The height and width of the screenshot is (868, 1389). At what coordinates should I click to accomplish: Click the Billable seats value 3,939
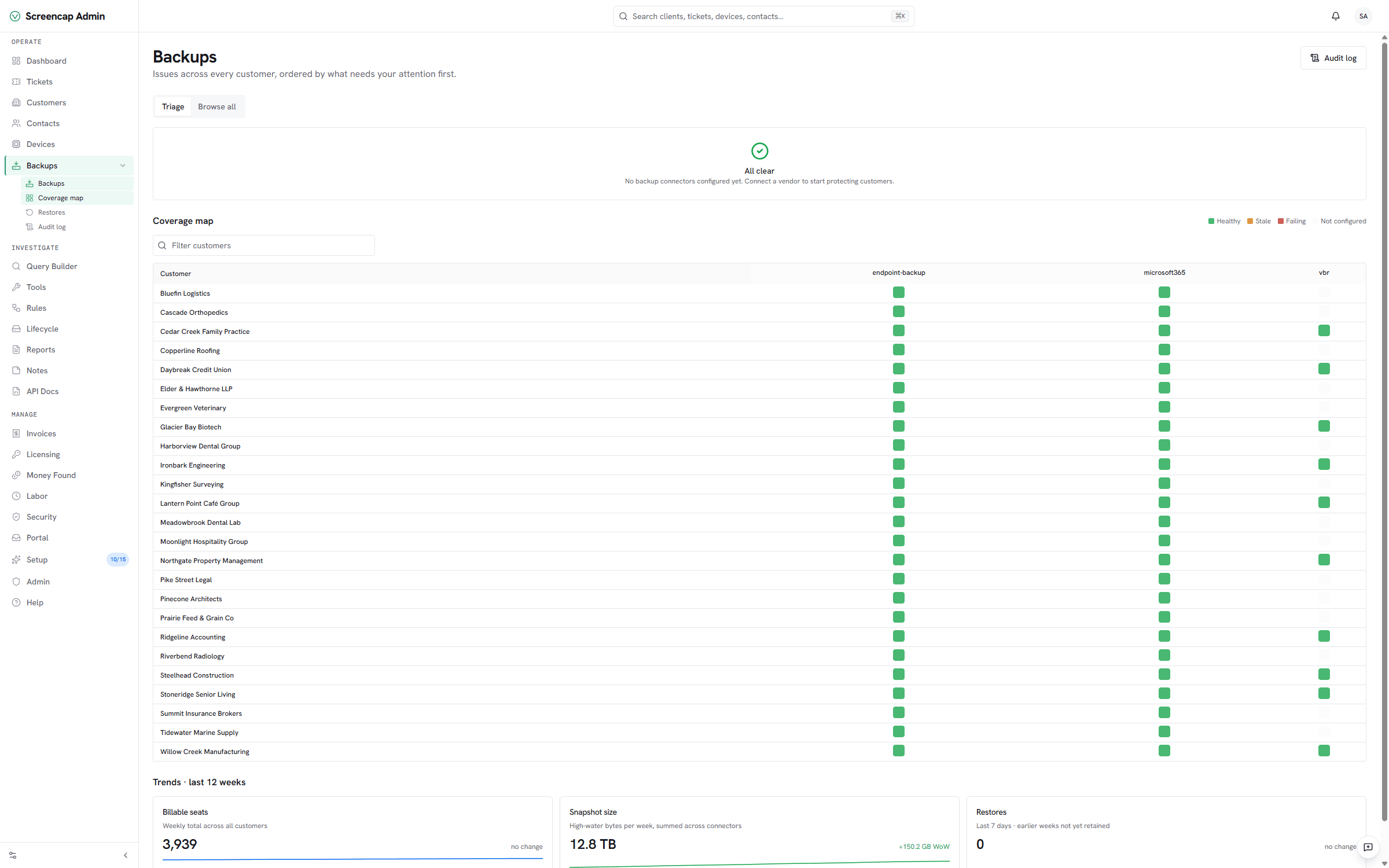(180, 844)
